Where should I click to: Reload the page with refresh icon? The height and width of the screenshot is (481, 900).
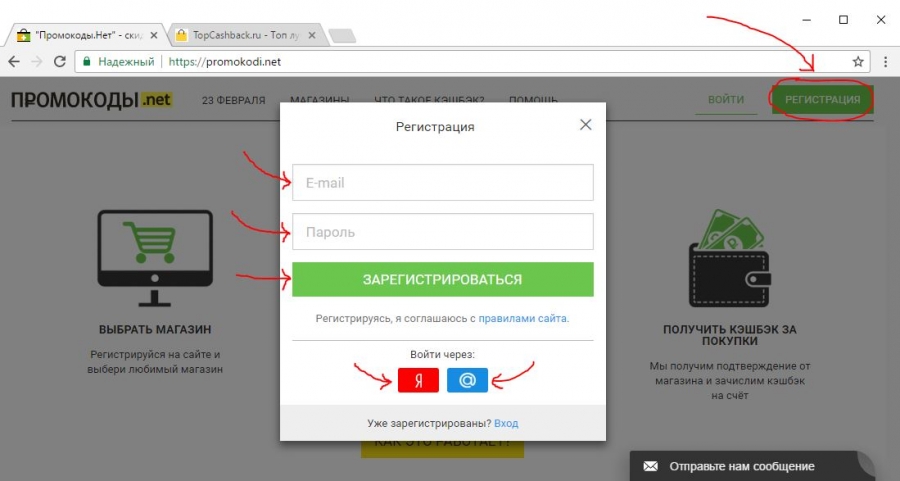[x=60, y=61]
